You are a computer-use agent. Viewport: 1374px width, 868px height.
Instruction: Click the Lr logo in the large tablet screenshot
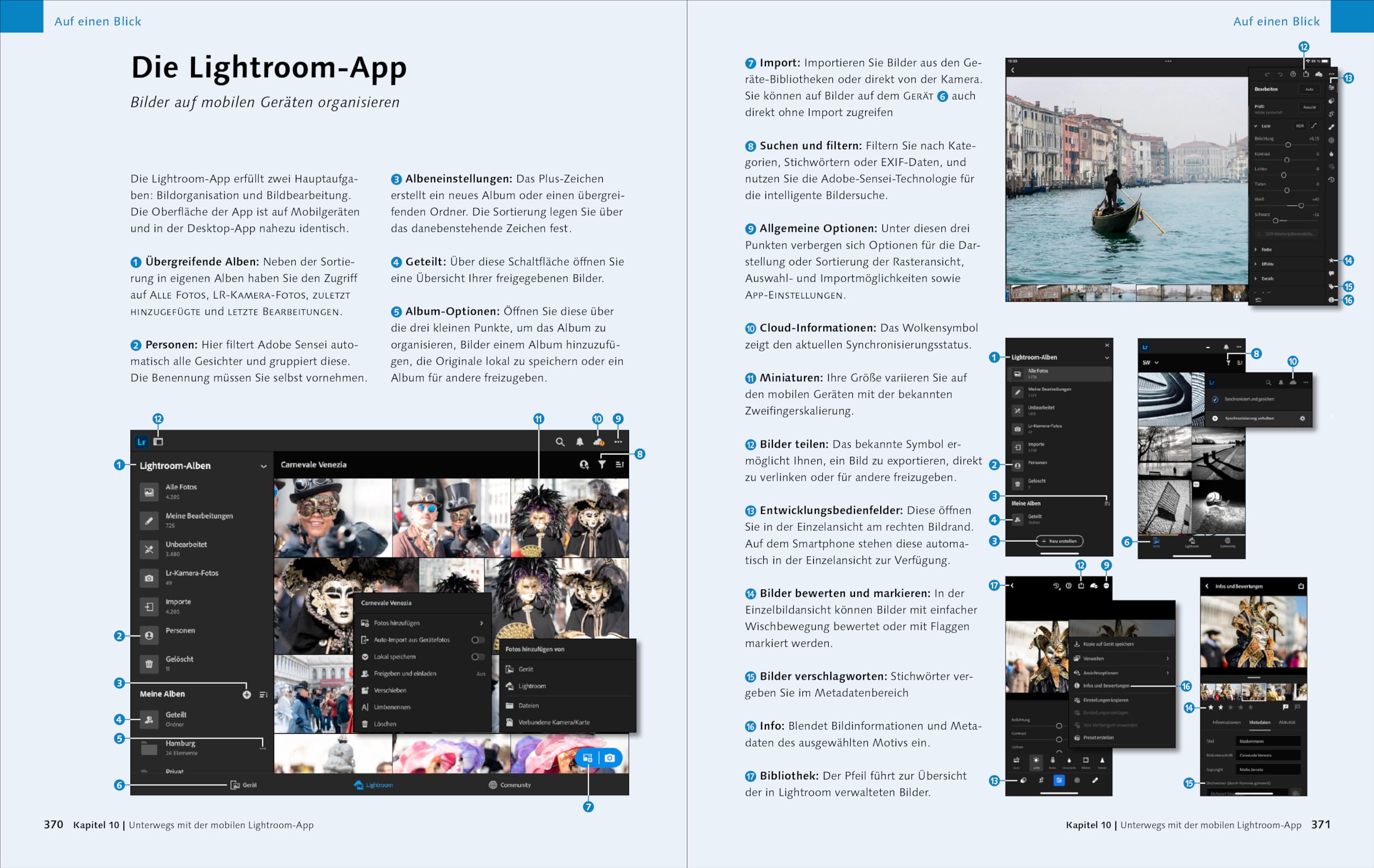[x=142, y=442]
